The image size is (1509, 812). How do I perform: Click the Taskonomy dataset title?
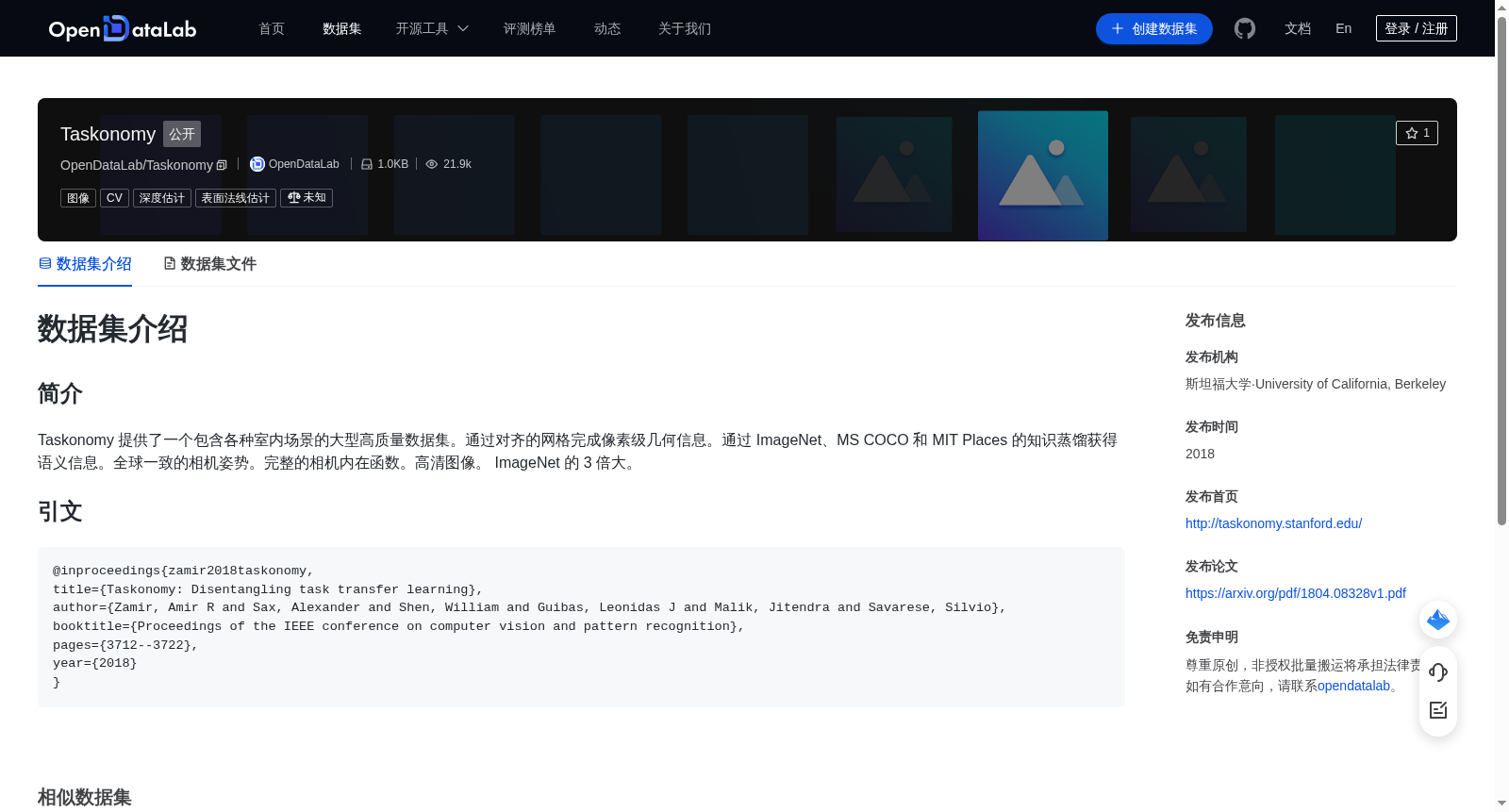coord(108,134)
